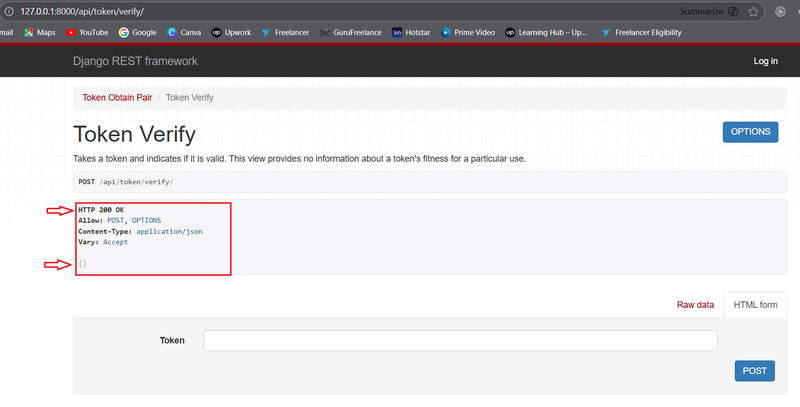
Task: Open the Upwork bookmark
Action: (x=232, y=32)
